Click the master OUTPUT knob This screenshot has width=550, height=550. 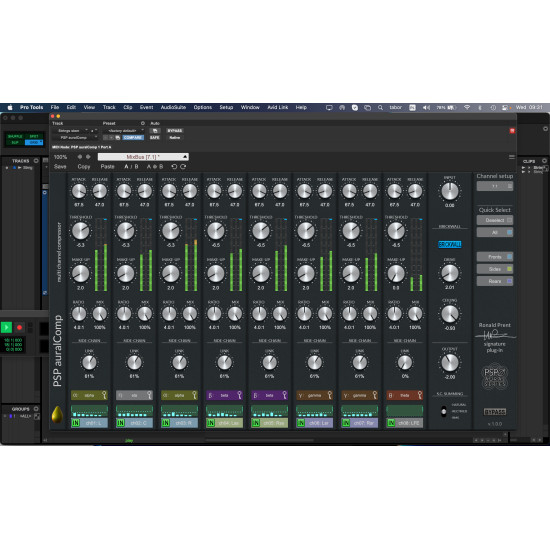pos(450,363)
